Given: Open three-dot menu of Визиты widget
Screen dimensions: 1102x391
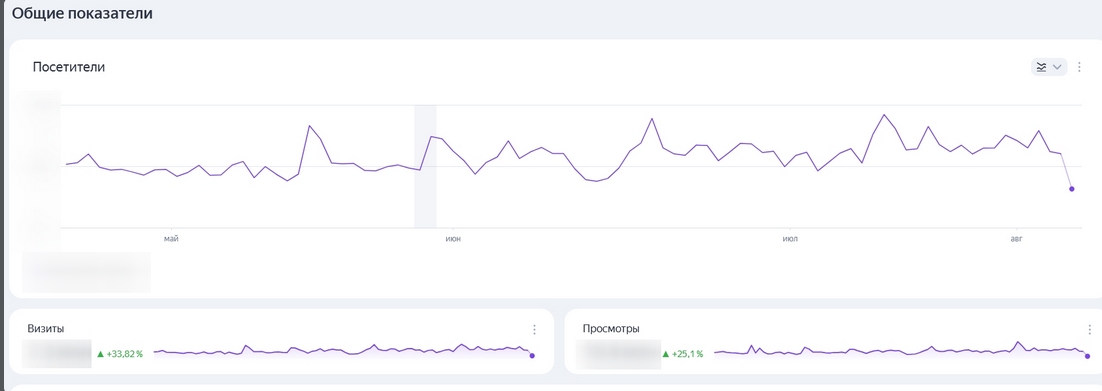Looking at the screenshot, I should 534,329.
